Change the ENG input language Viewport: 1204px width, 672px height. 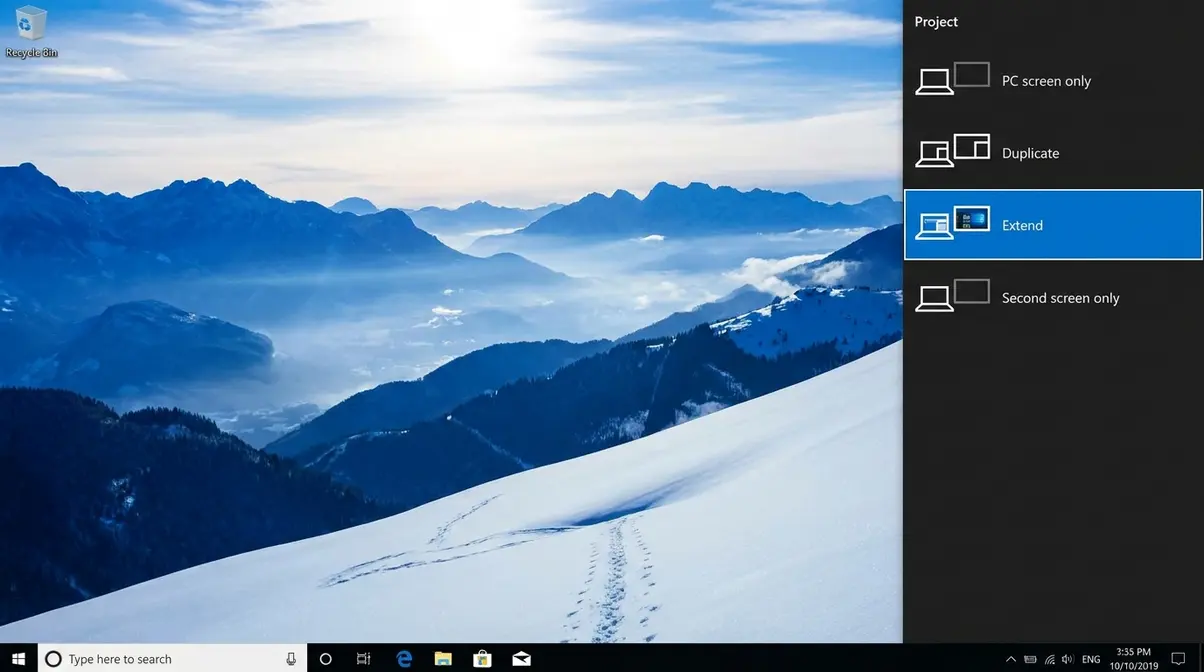[1091, 659]
